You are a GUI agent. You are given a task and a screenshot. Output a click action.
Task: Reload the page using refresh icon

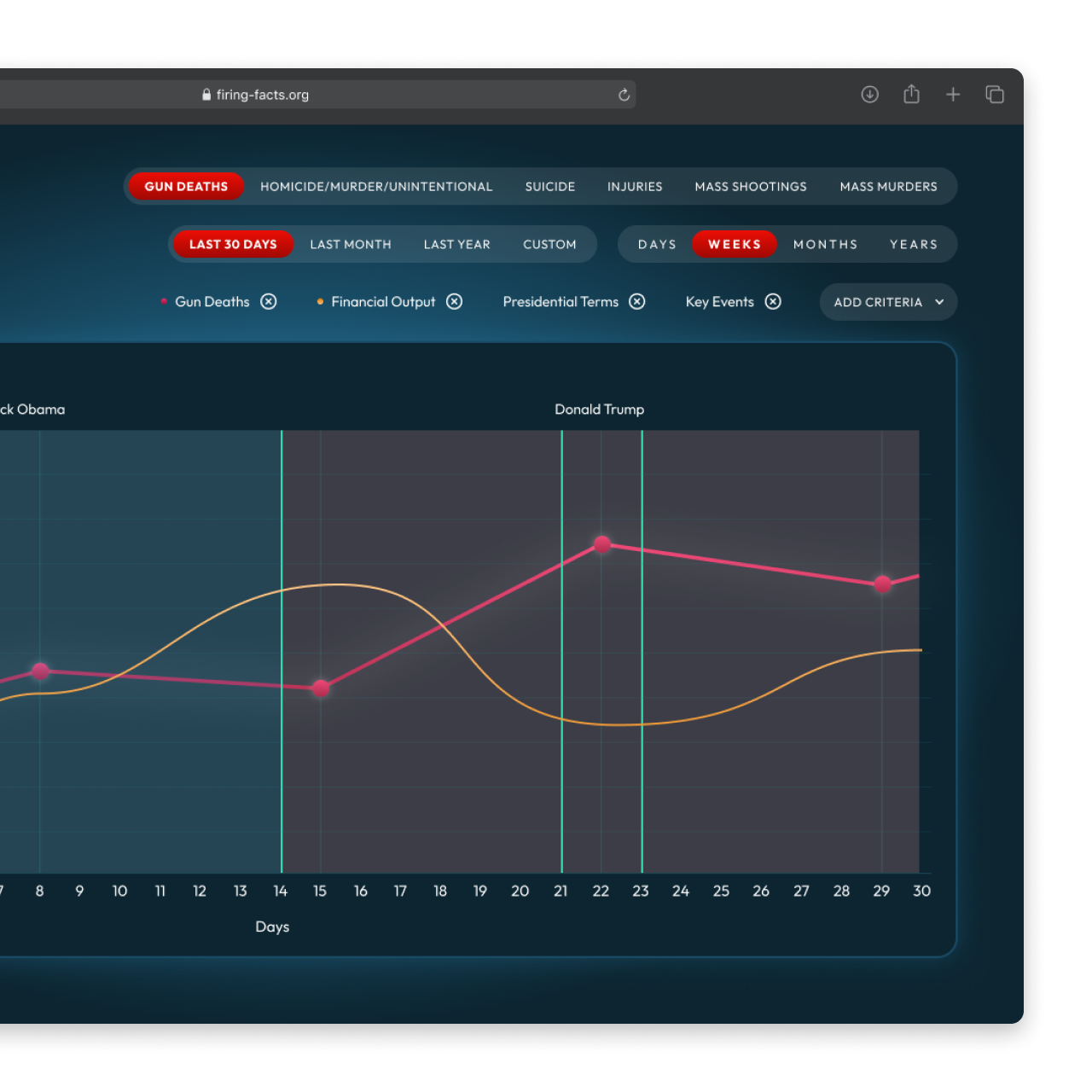tap(624, 95)
